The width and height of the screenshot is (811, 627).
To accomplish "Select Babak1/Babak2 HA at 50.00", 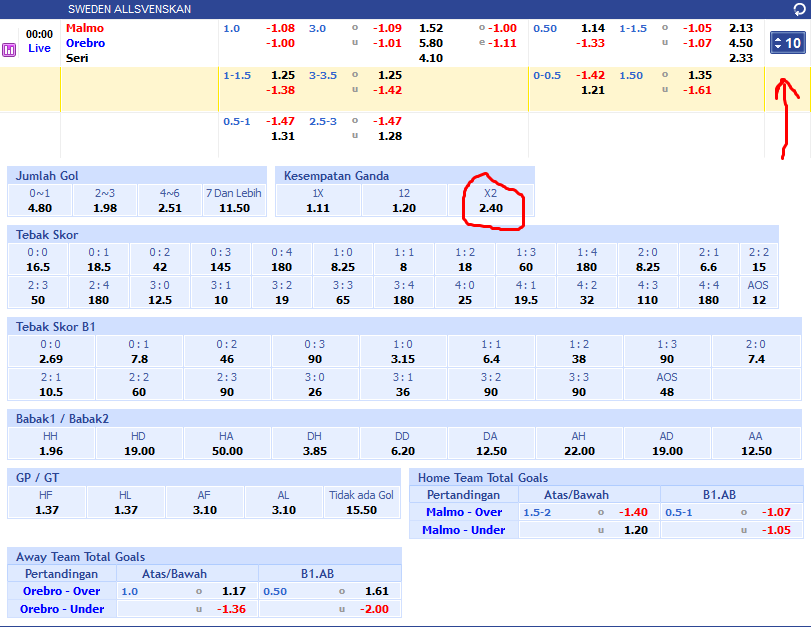I will pos(227,451).
